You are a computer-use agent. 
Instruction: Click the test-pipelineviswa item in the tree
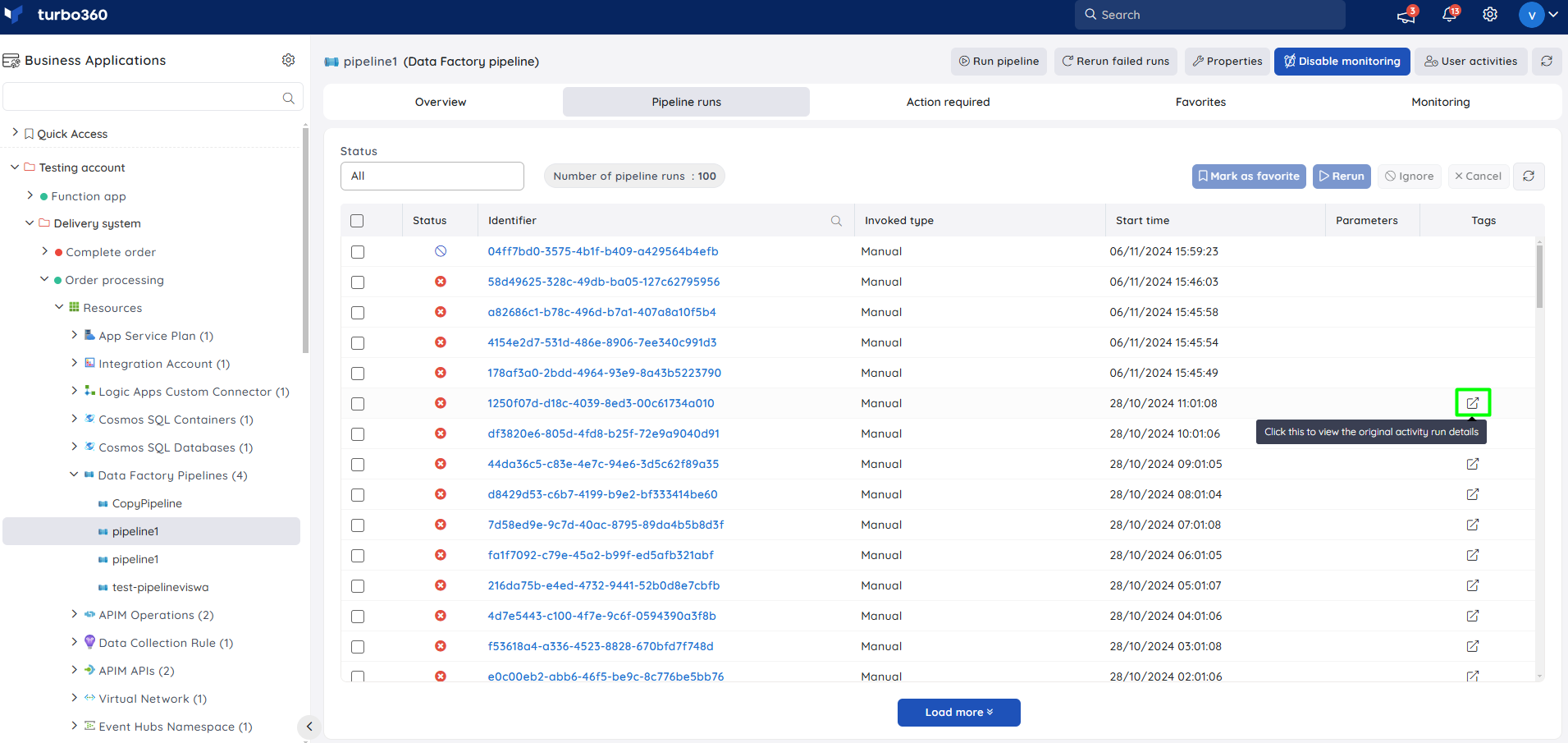(160, 587)
